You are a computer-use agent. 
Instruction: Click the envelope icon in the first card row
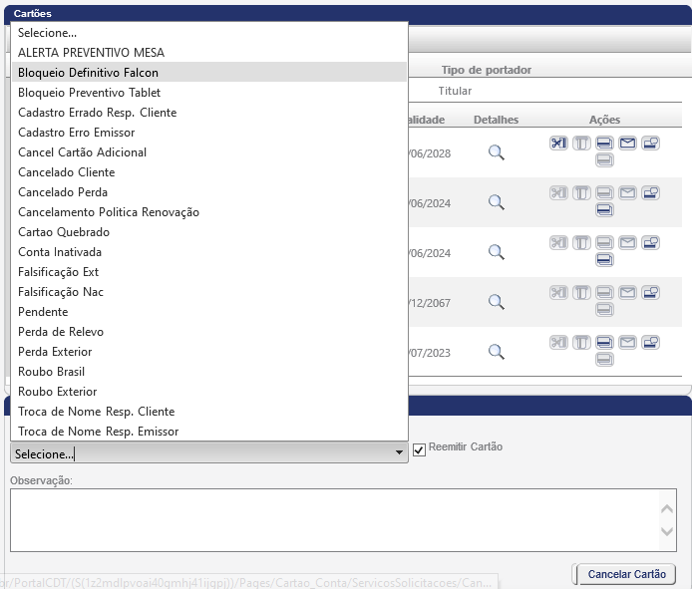pyautogui.click(x=627, y=143)
